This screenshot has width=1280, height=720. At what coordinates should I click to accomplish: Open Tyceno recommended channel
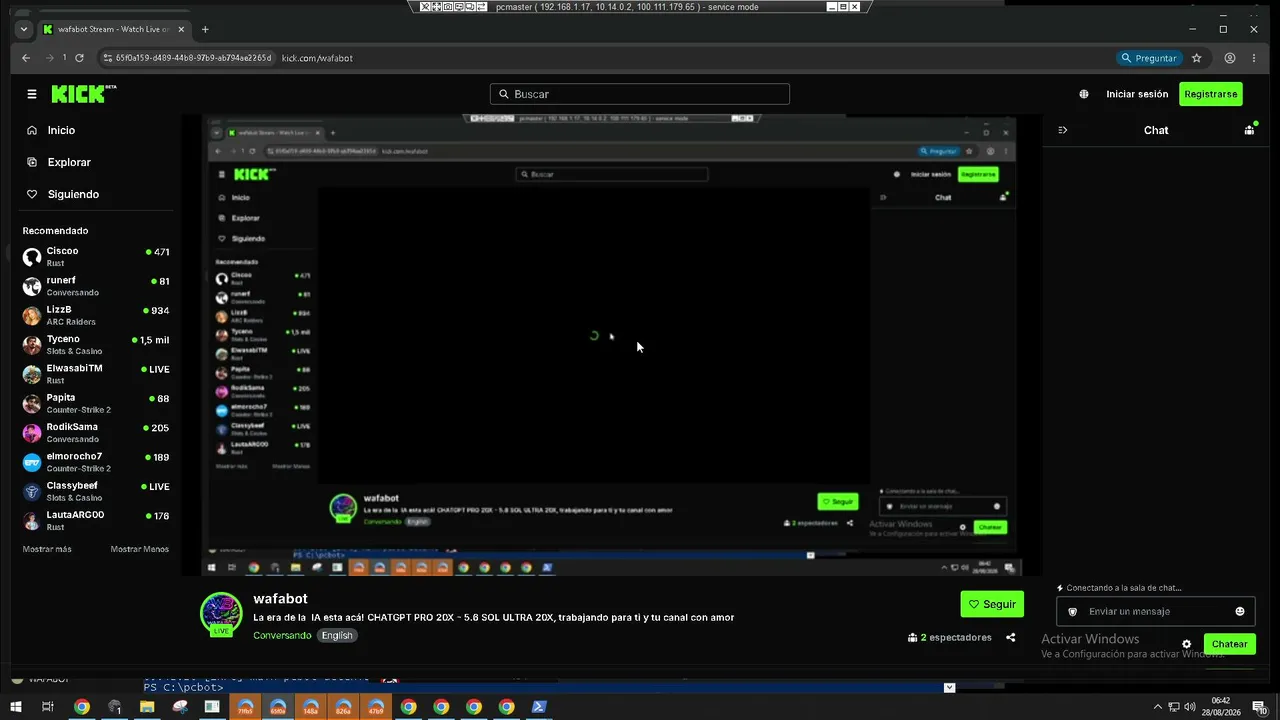tap(96, 345)
